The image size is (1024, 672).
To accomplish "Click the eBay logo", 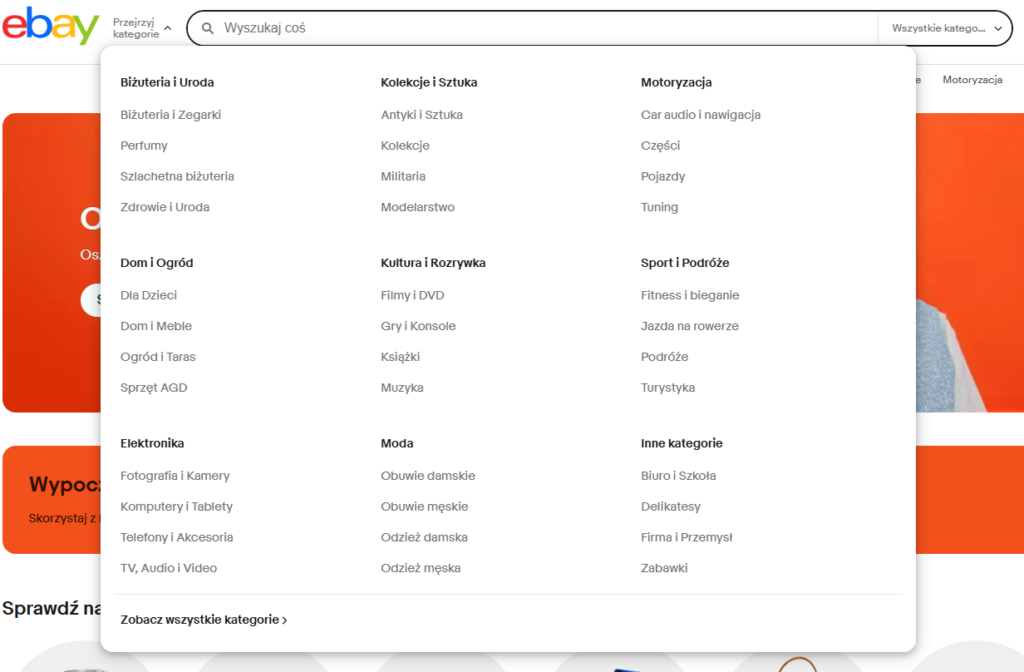I will tap(50, 26).
